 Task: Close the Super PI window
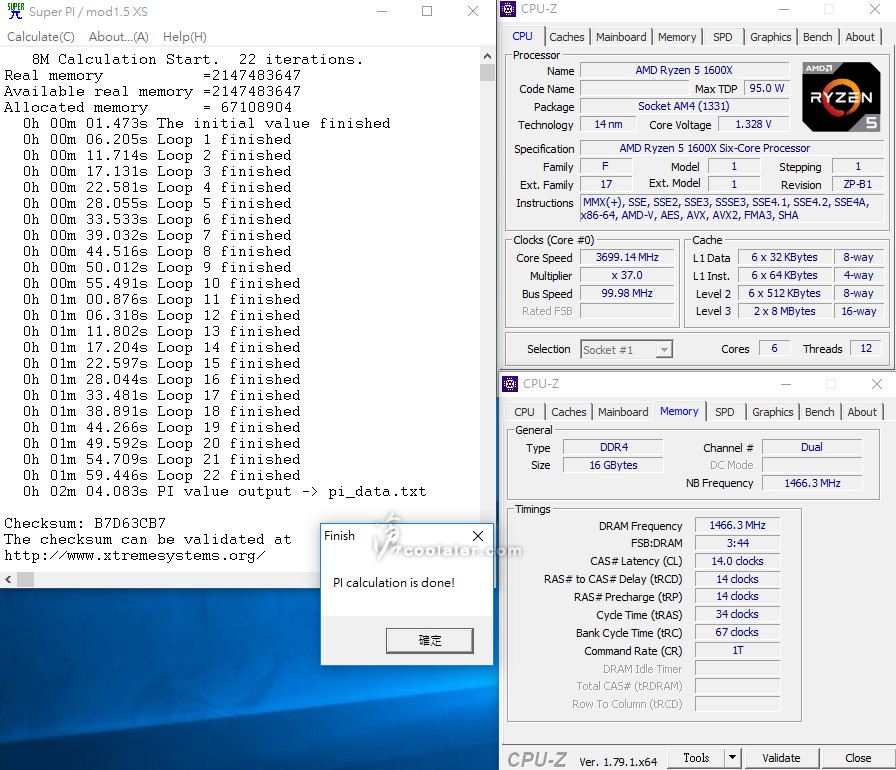[473, 11]
